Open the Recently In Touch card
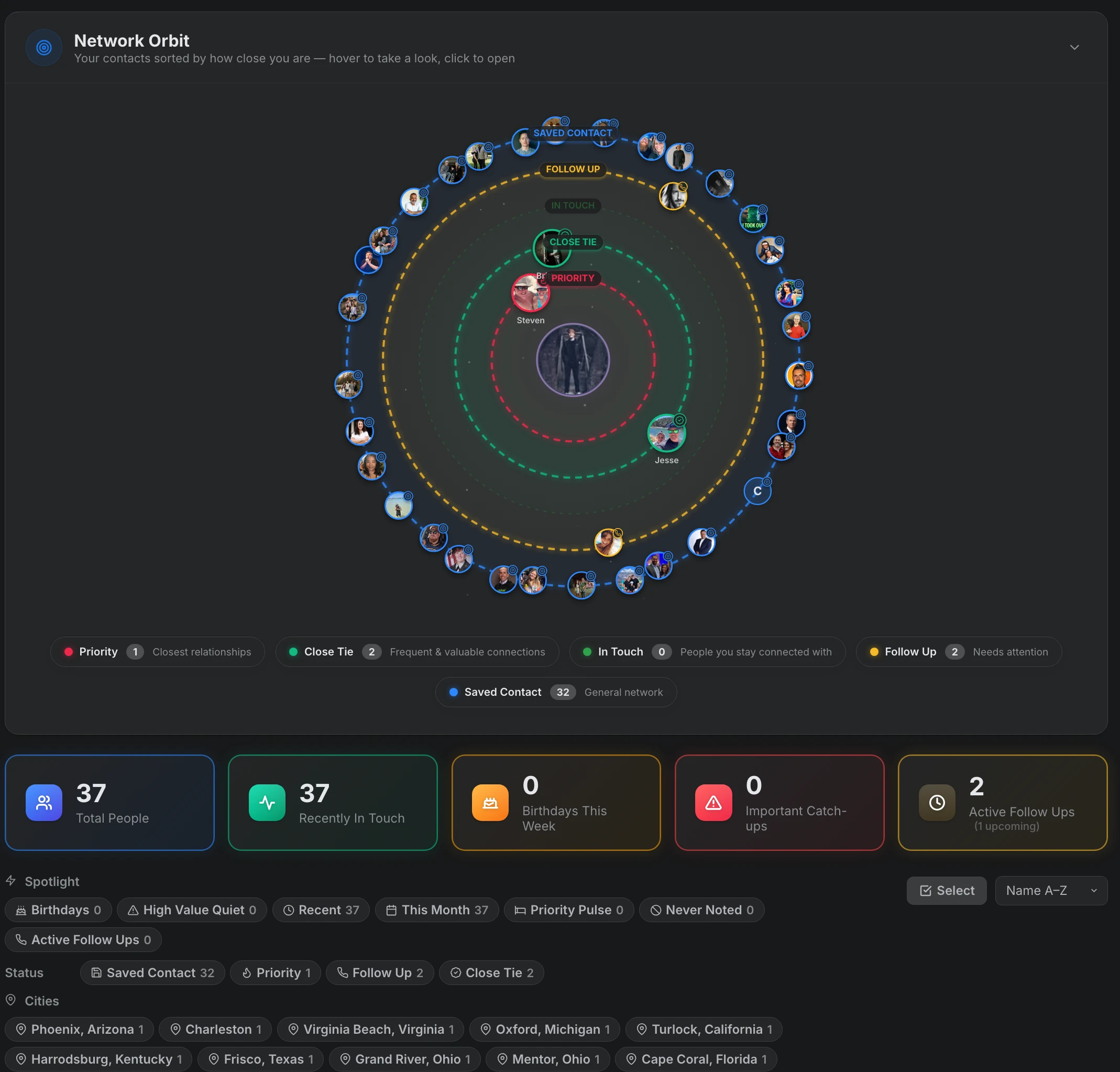Image resolution: width=1120 pixels, height=1072 pixels. (333, 803)
